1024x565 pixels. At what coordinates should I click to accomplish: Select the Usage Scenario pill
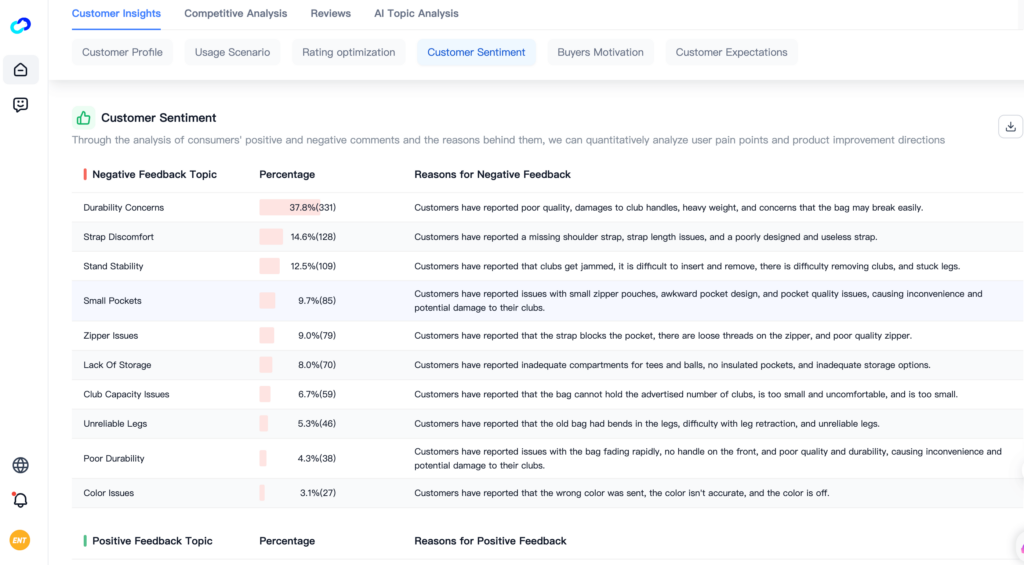pos(232,52)
